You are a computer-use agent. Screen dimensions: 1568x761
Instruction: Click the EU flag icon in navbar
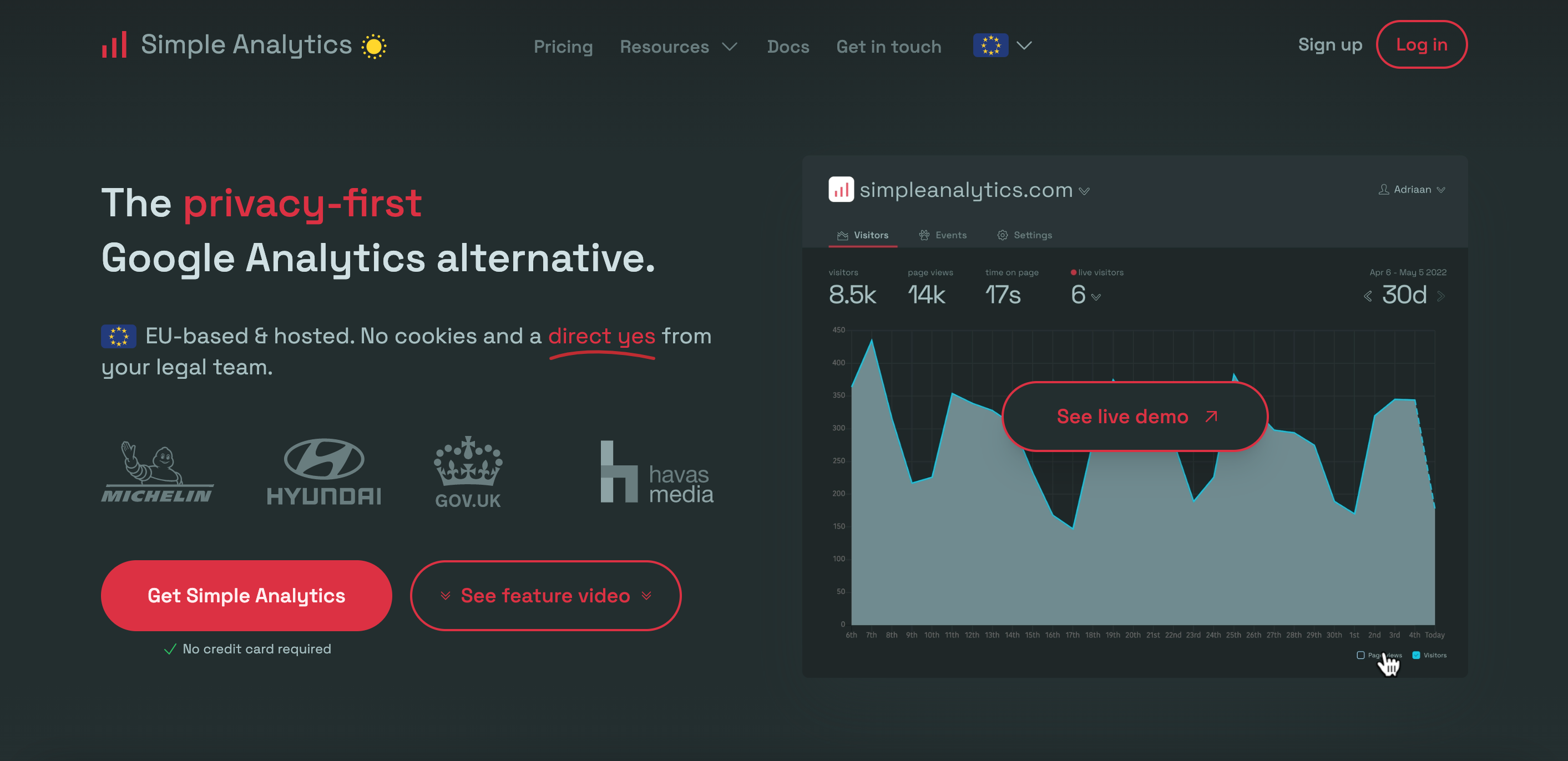pos(990,45)
